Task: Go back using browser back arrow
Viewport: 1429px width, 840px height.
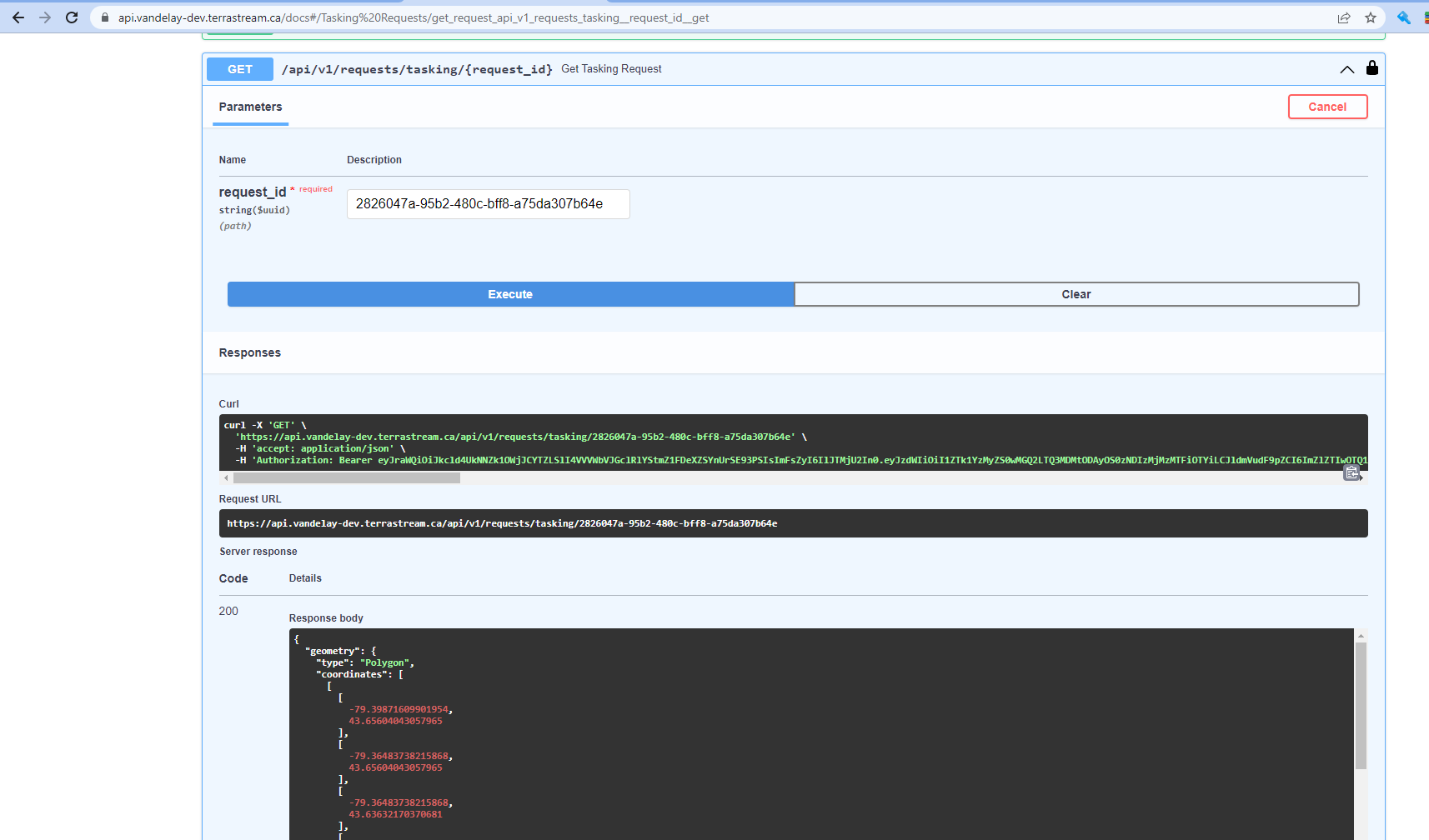Action: coord(18,17)
